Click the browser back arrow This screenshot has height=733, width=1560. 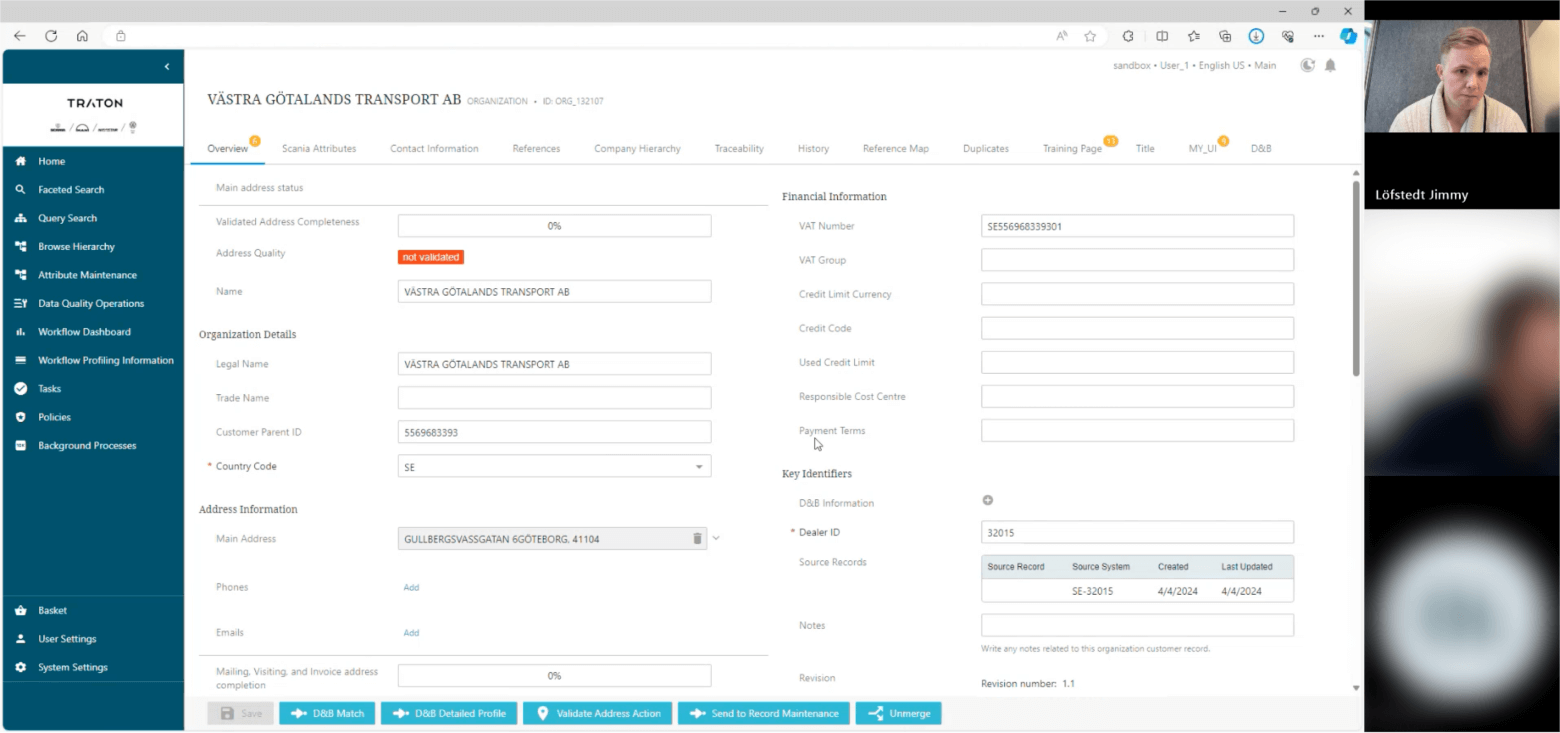click(19, 36)
